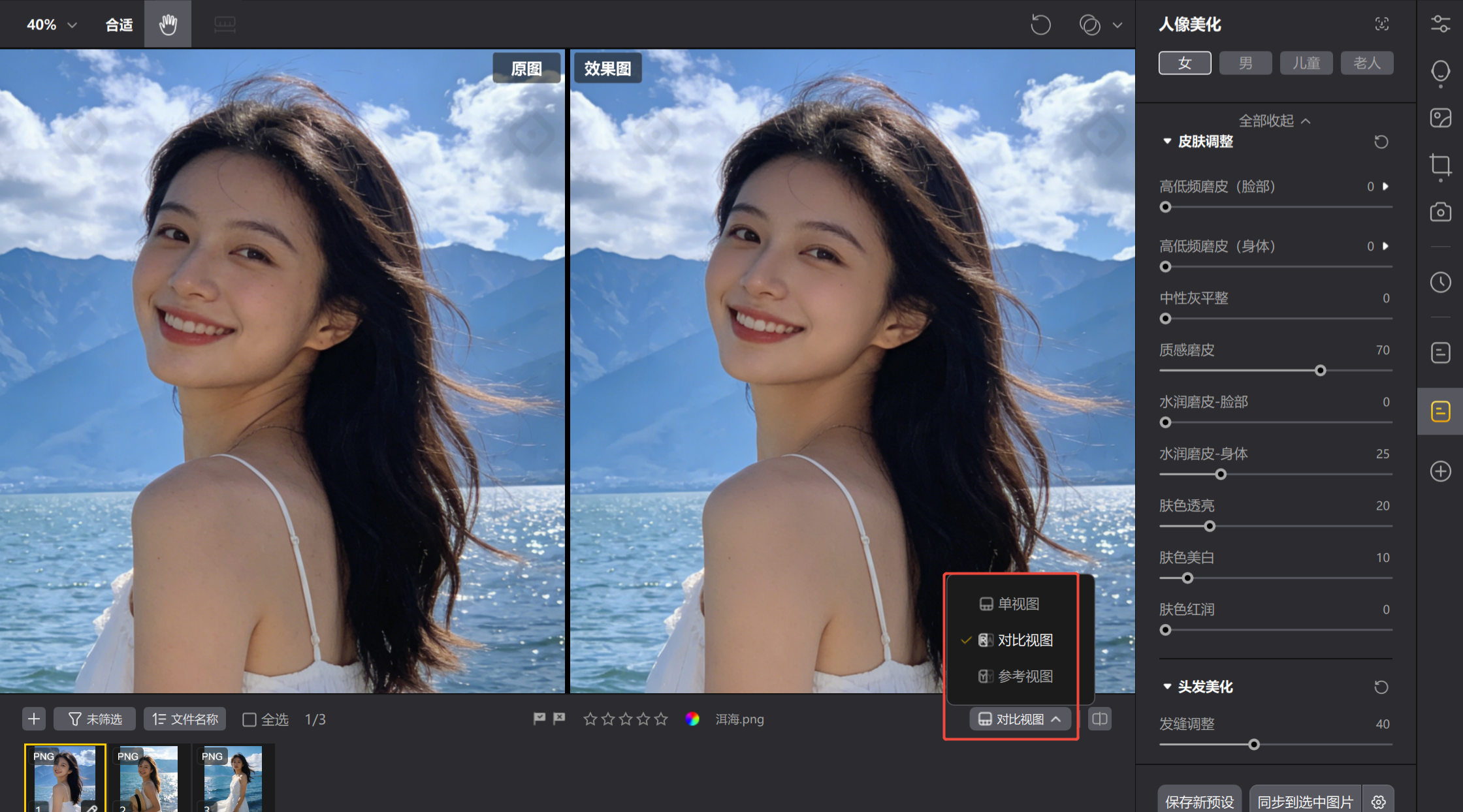Open the crop tool in sidebar
This screenshot has width=1463, height=812.
(1440, 165)
